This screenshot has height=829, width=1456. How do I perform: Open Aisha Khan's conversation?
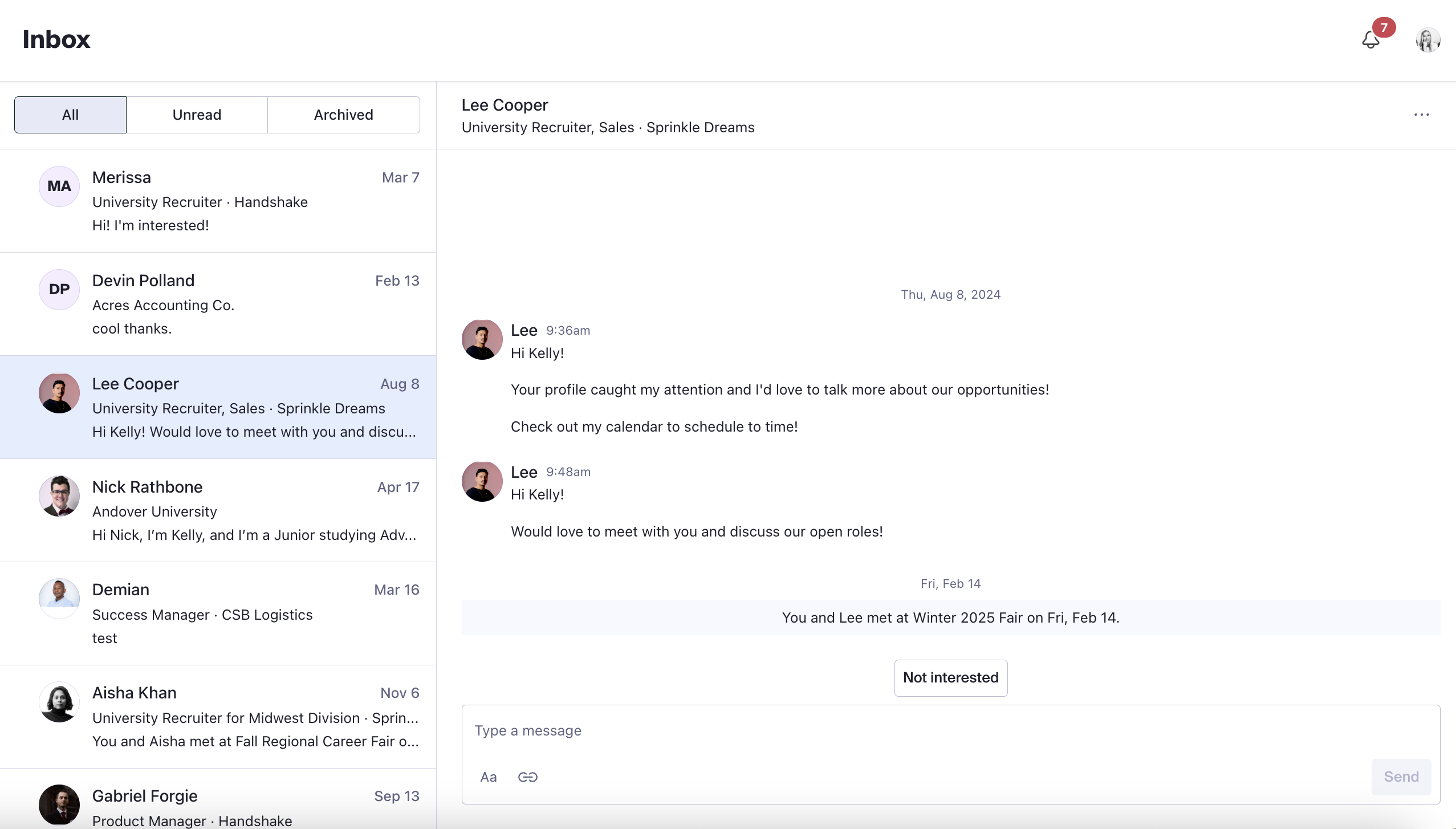click(x=218, y=717)
